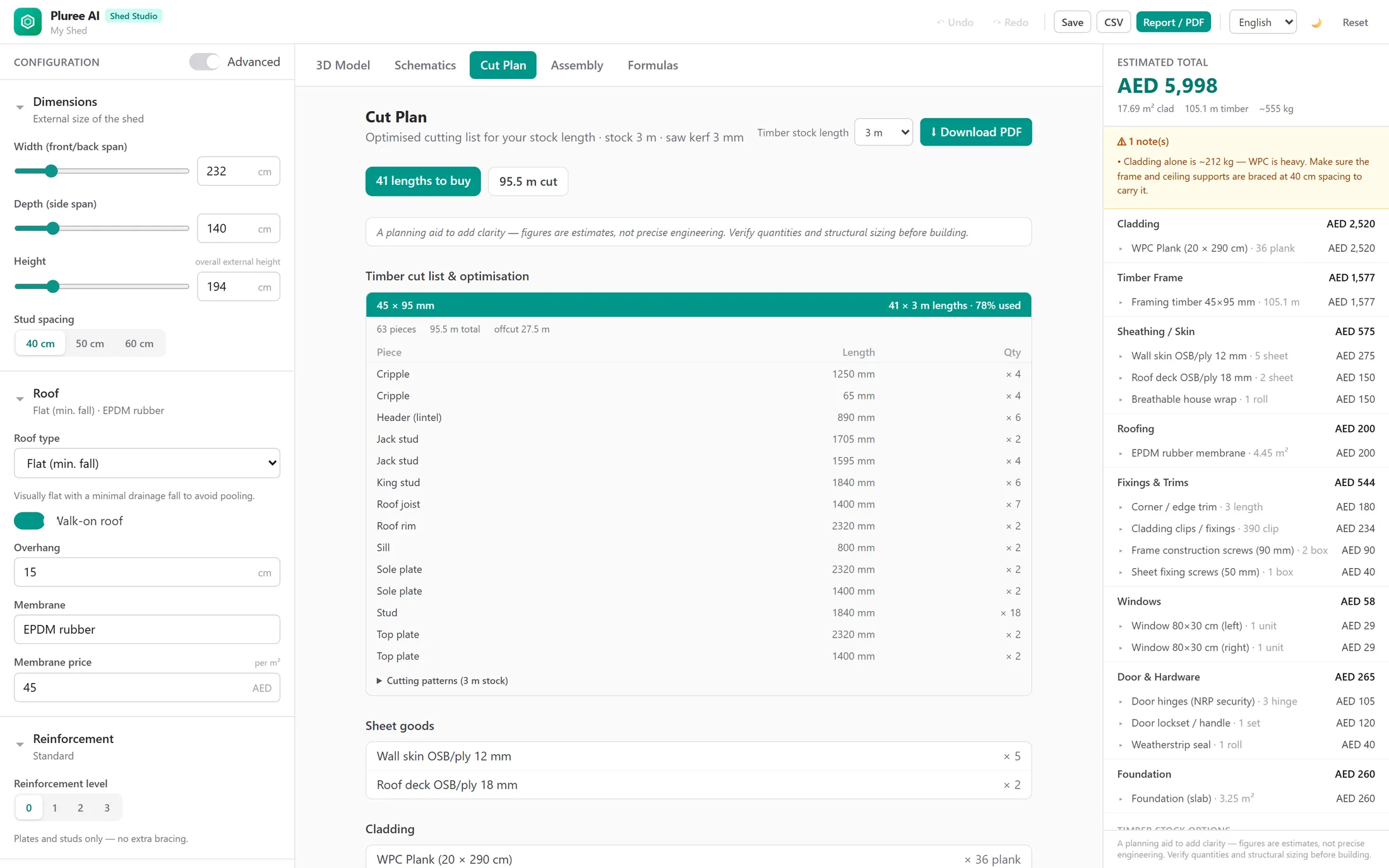
Task: Switch to the Assembly tab
Action: [577, 65]
